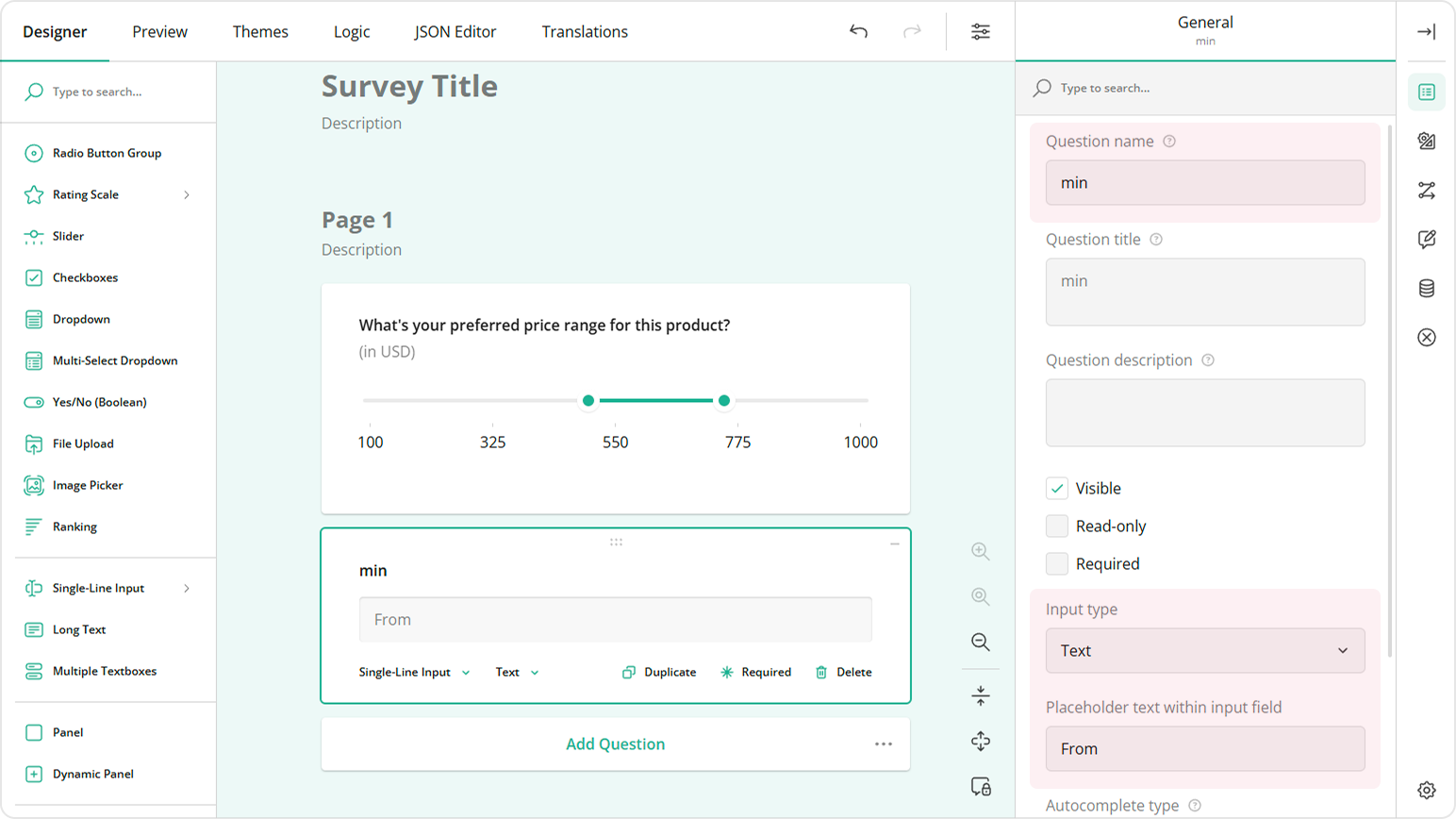Expand the Rating Scale toolbox submenu
Screen dimensions: 1456x819
click(x=187, y=194)
